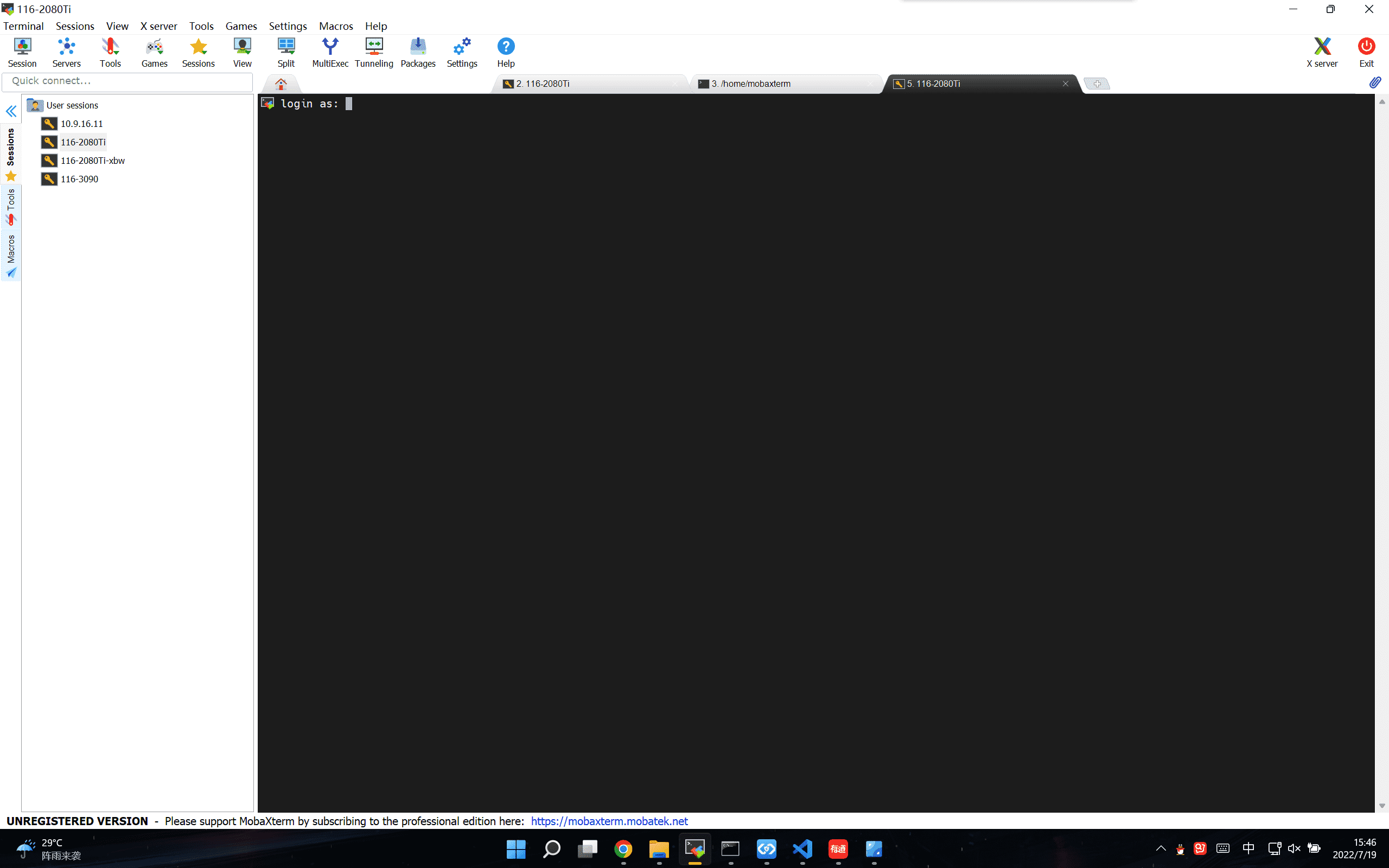Click the paperclip attachment icon
Screen dimensions: 1389x868
coord(1375,82)
